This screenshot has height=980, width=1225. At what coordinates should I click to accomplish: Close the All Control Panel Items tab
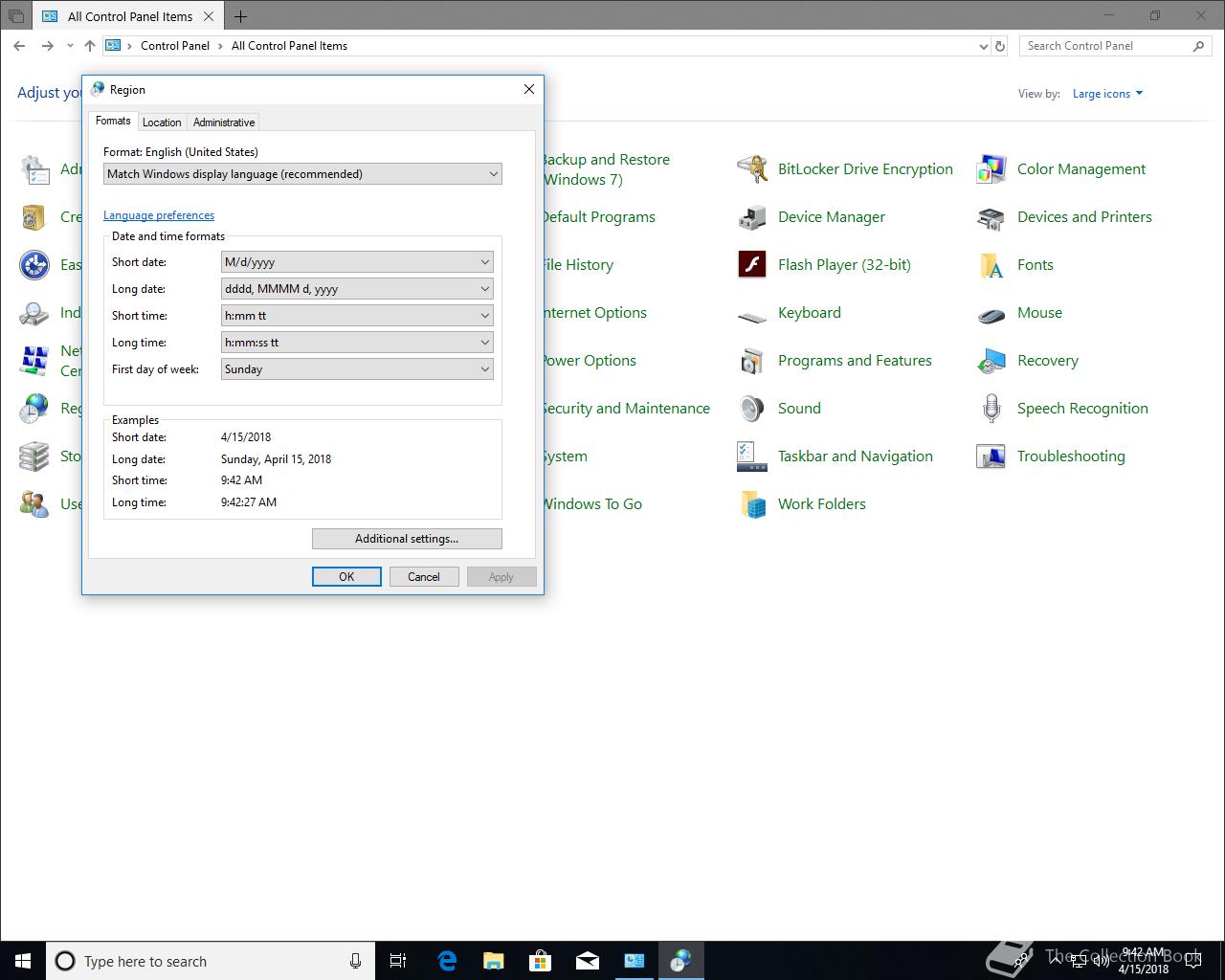click(x=209, y=16)
